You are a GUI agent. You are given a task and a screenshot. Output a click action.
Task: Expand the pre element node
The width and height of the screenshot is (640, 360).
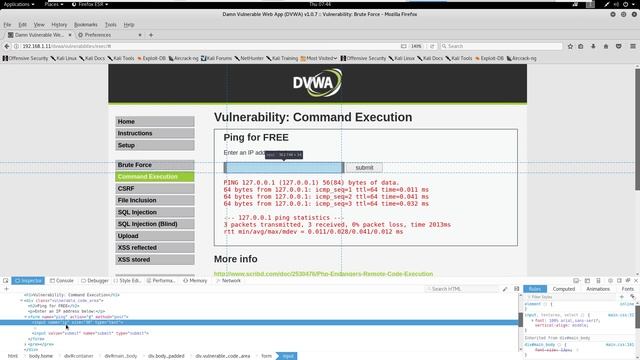(25, 344)
